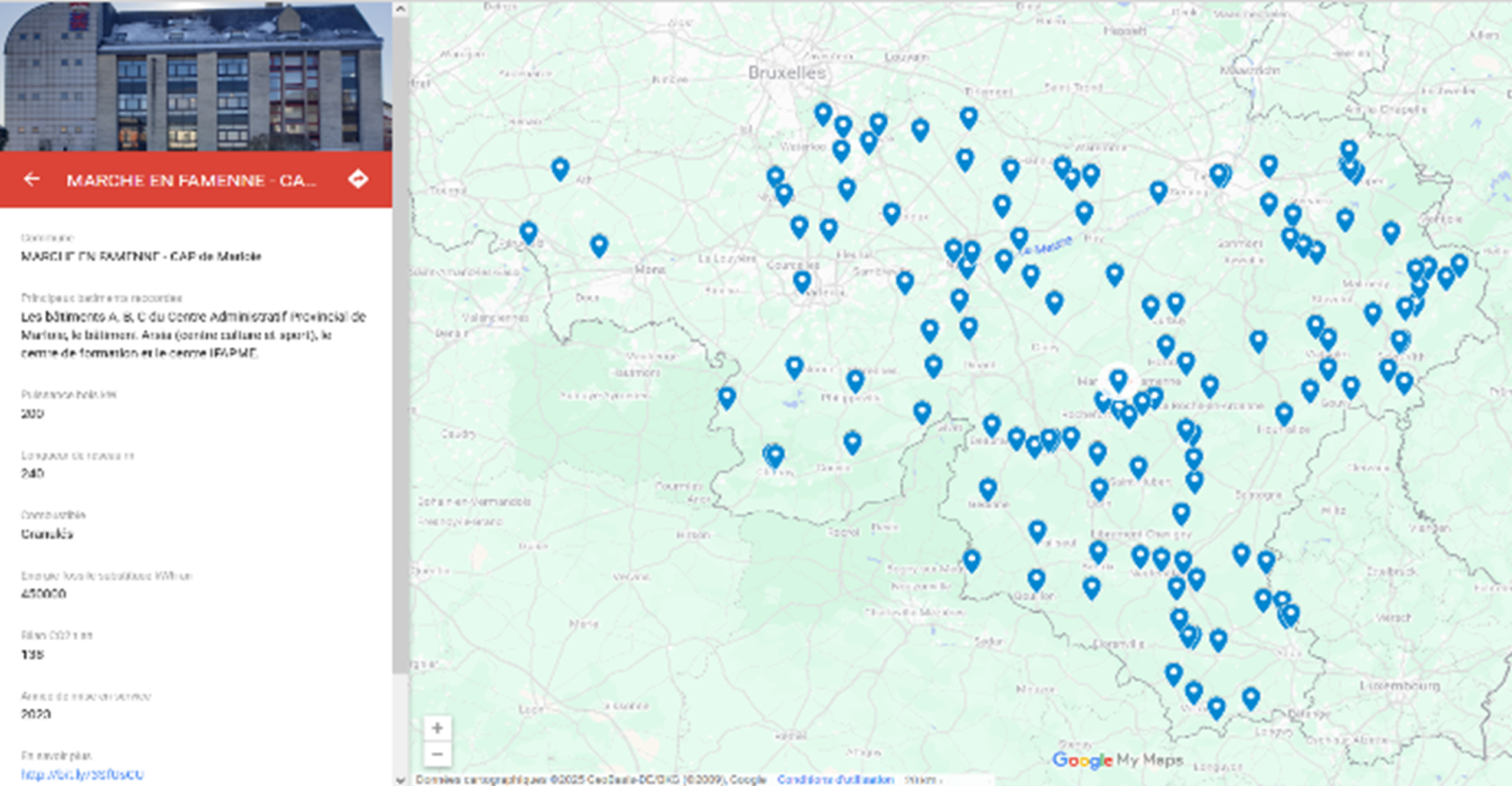Click the Luxembourg city label on the map
Viewport: 1512px width, 786px height.
pos(1400,686)
